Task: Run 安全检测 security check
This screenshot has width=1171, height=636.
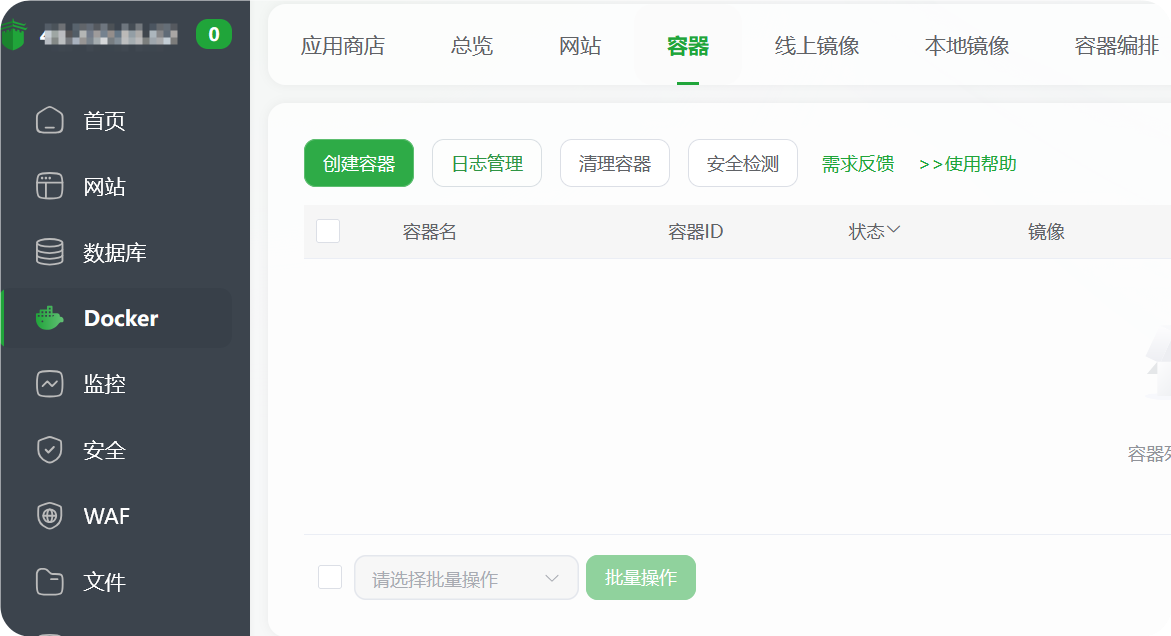Action: coord(742,162)
